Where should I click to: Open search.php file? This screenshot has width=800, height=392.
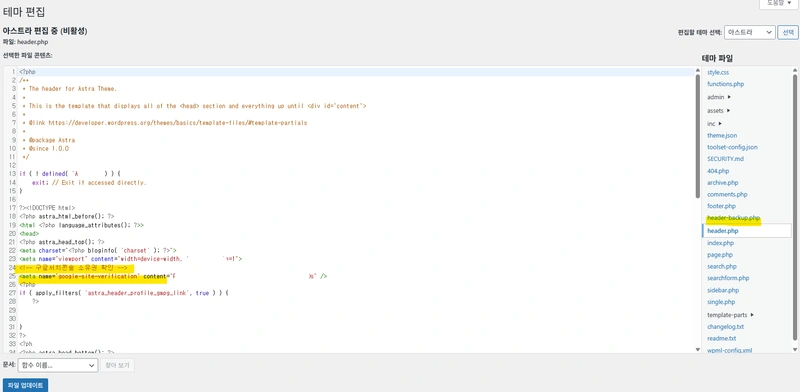click(x=722, y=266)
